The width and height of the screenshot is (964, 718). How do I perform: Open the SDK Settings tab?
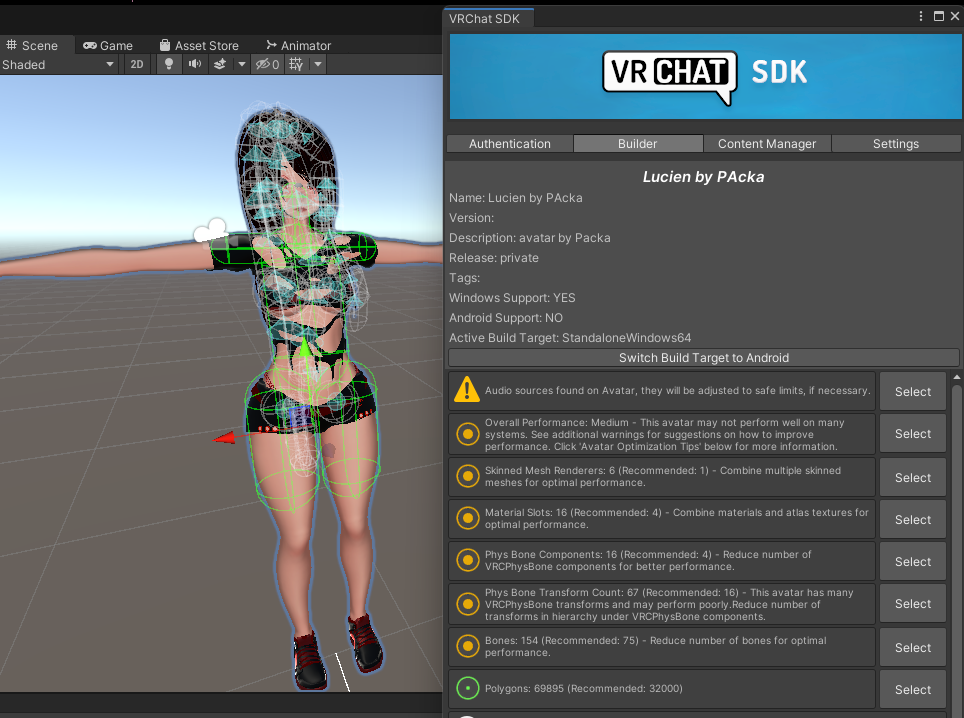896,144
